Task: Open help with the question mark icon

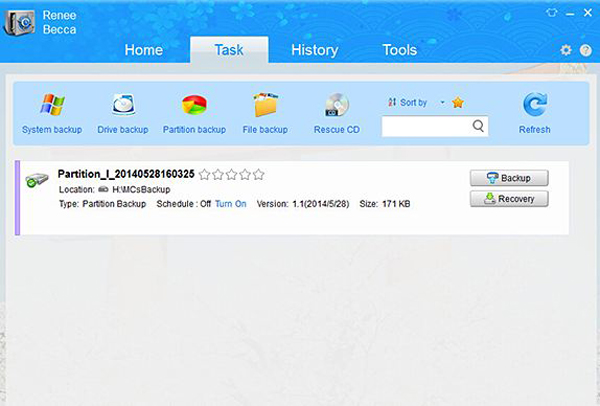Action: [585, 50]
